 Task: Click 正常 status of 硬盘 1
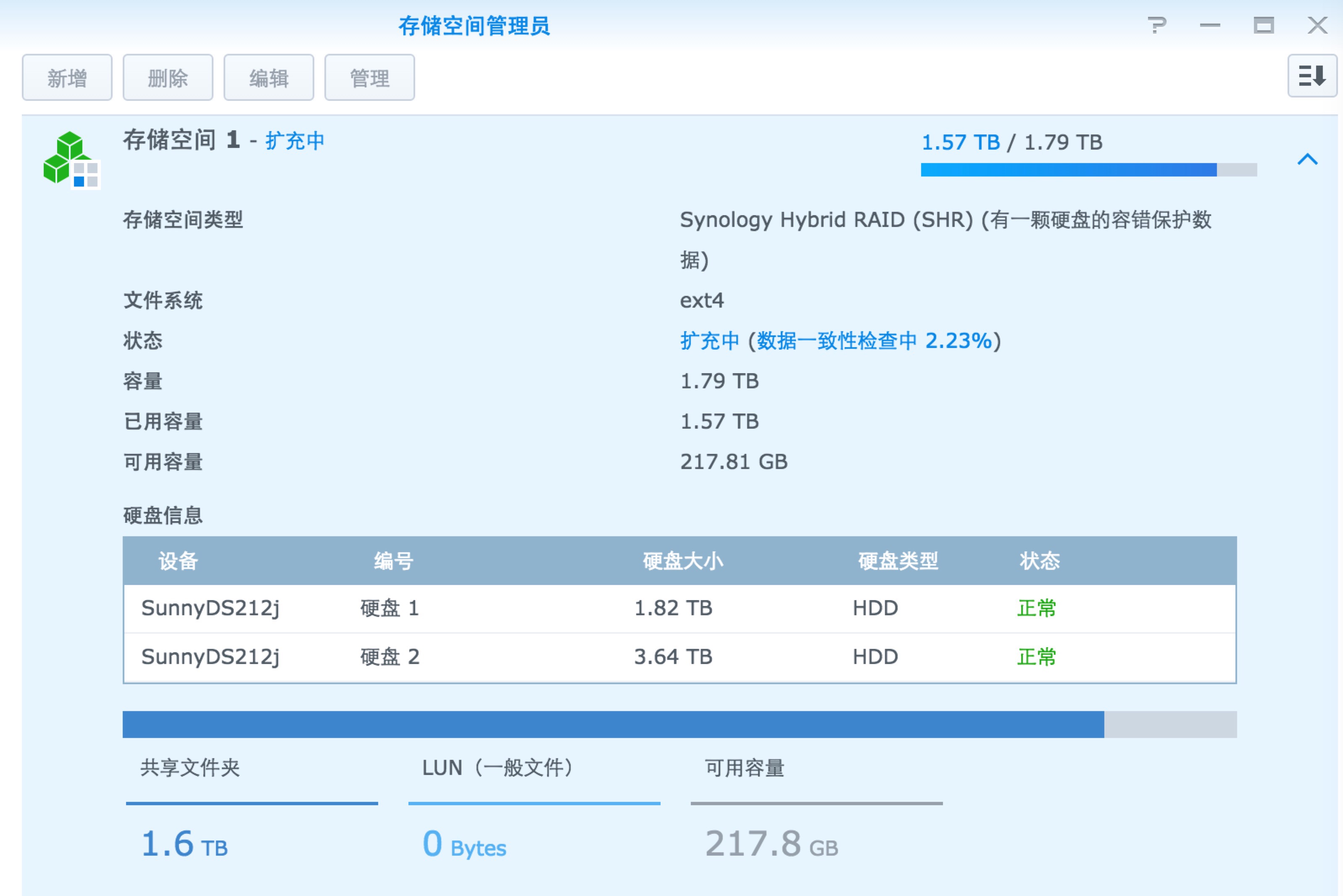pyautogui.click(x=1037, y=609)
